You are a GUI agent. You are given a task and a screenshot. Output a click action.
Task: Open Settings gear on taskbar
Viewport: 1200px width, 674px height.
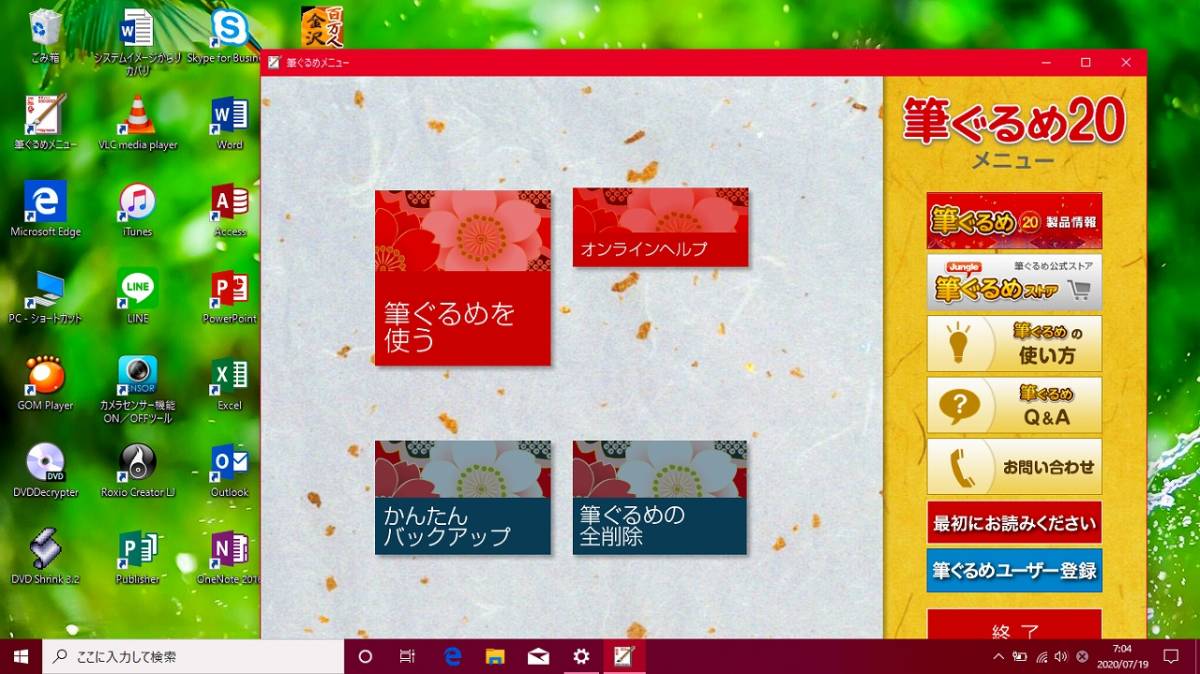[581, 656]
